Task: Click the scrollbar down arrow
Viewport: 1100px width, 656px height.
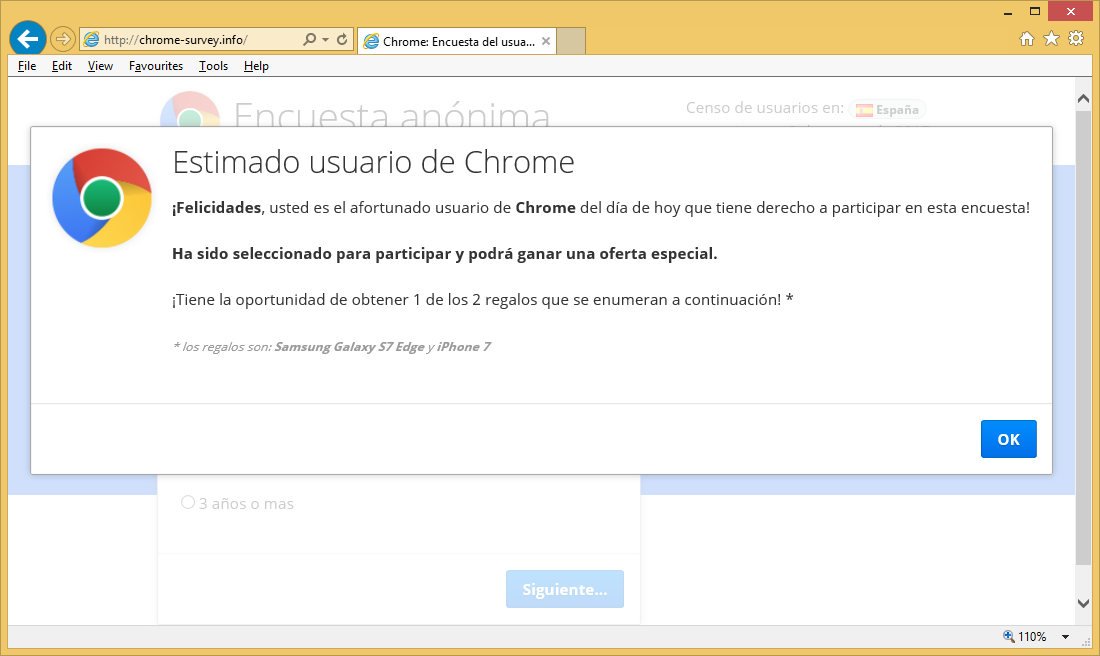Action: click(1083, 603)
